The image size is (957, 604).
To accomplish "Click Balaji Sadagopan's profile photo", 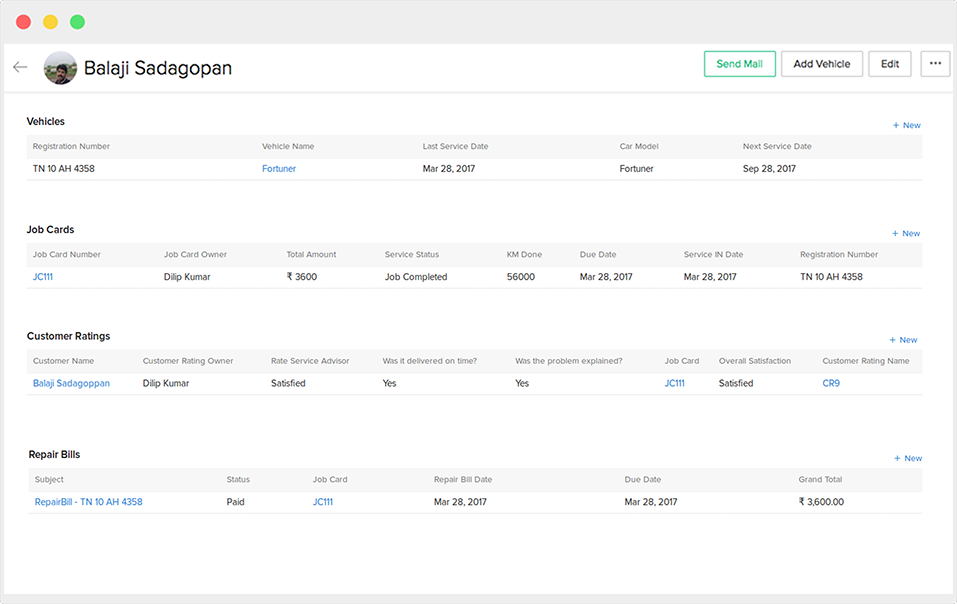I will [60, 68].
